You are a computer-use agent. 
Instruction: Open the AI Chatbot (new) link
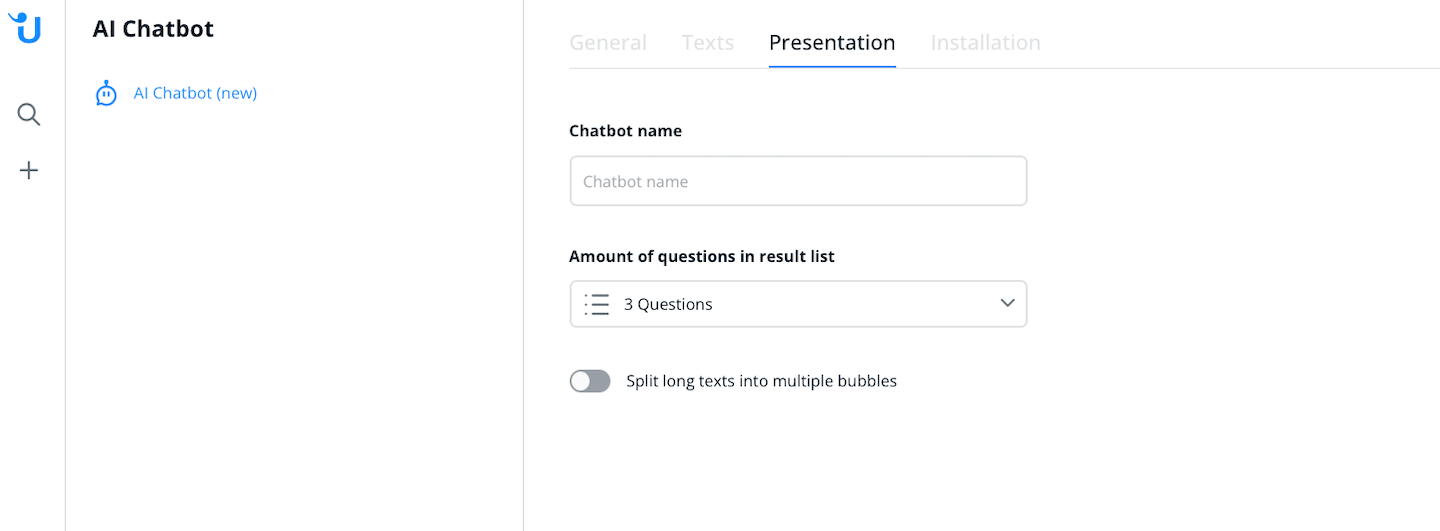195,93
